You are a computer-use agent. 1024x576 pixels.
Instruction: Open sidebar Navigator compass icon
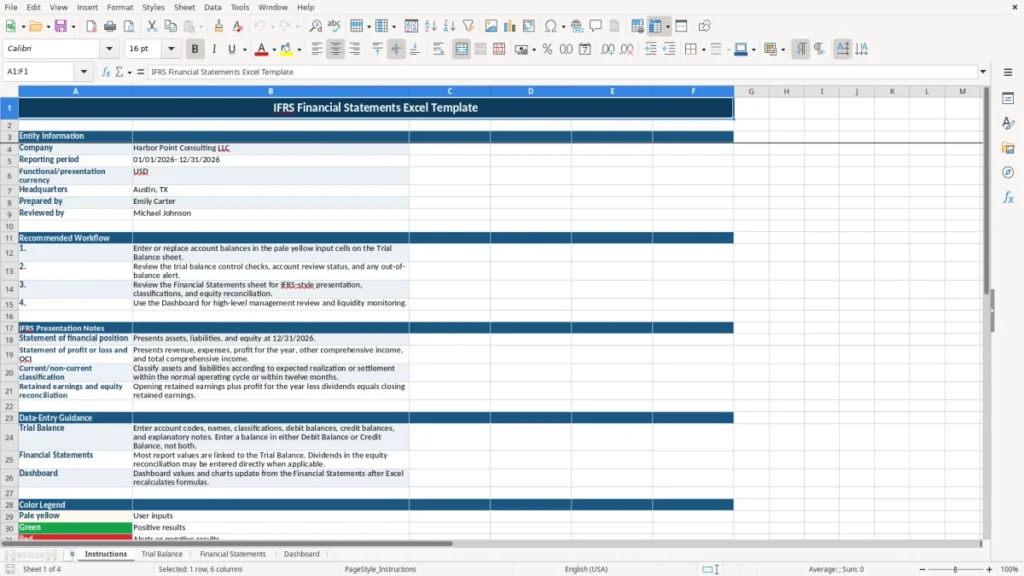[1008, 172]
